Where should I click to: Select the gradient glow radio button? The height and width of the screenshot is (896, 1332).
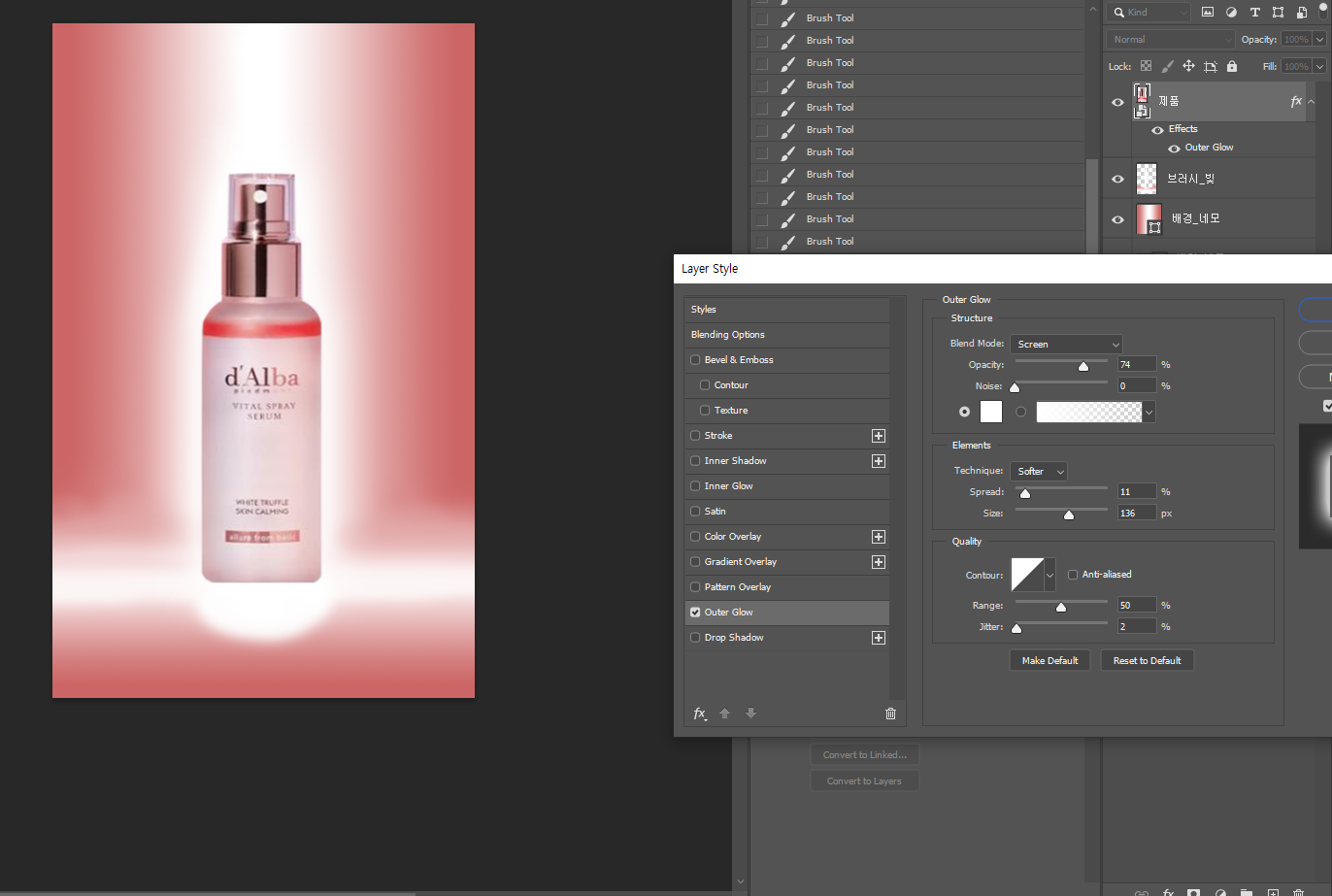1020,412
